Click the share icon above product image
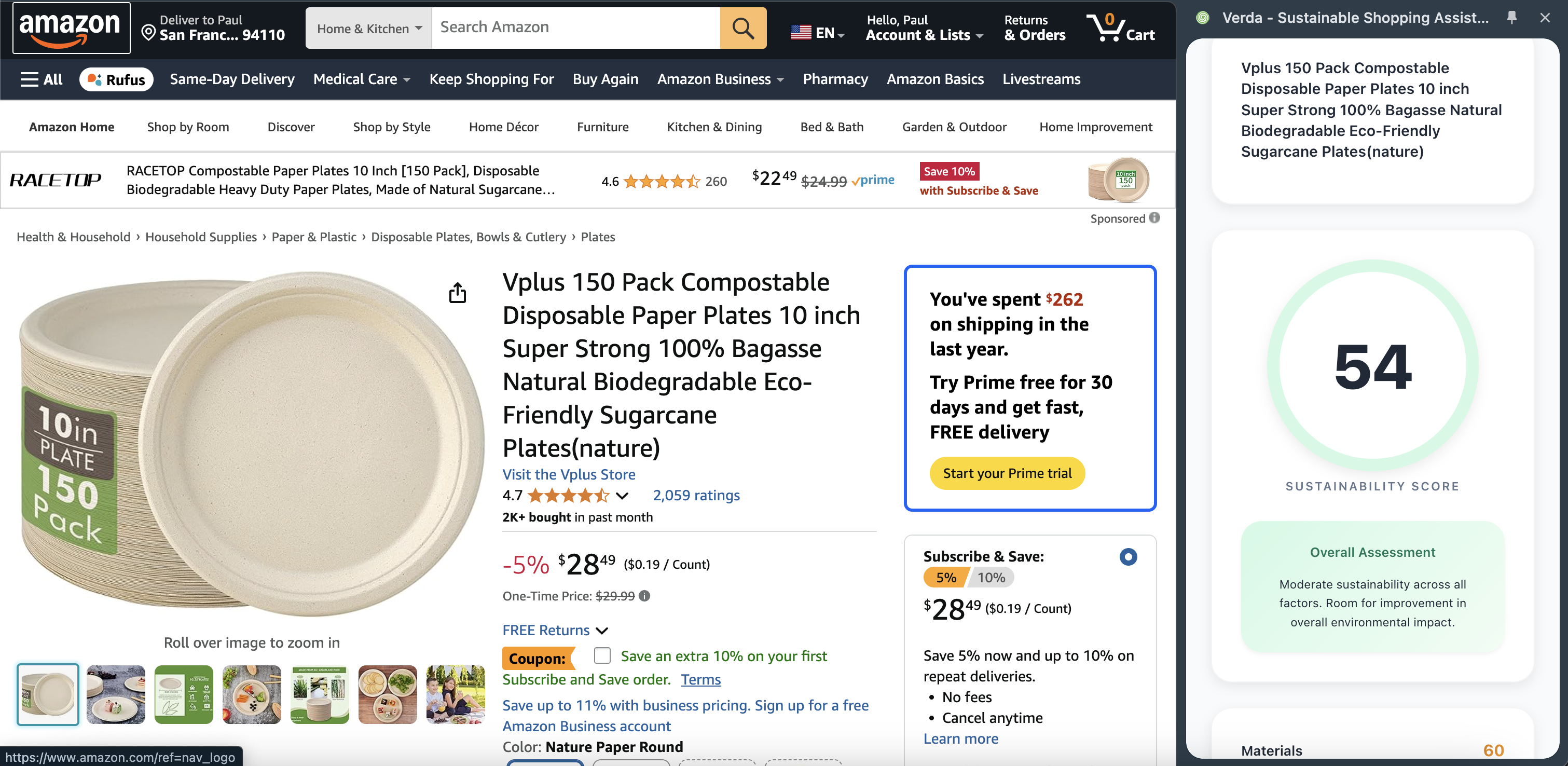The width and height of the screenshot is (1568, 766). coord(457,293)
